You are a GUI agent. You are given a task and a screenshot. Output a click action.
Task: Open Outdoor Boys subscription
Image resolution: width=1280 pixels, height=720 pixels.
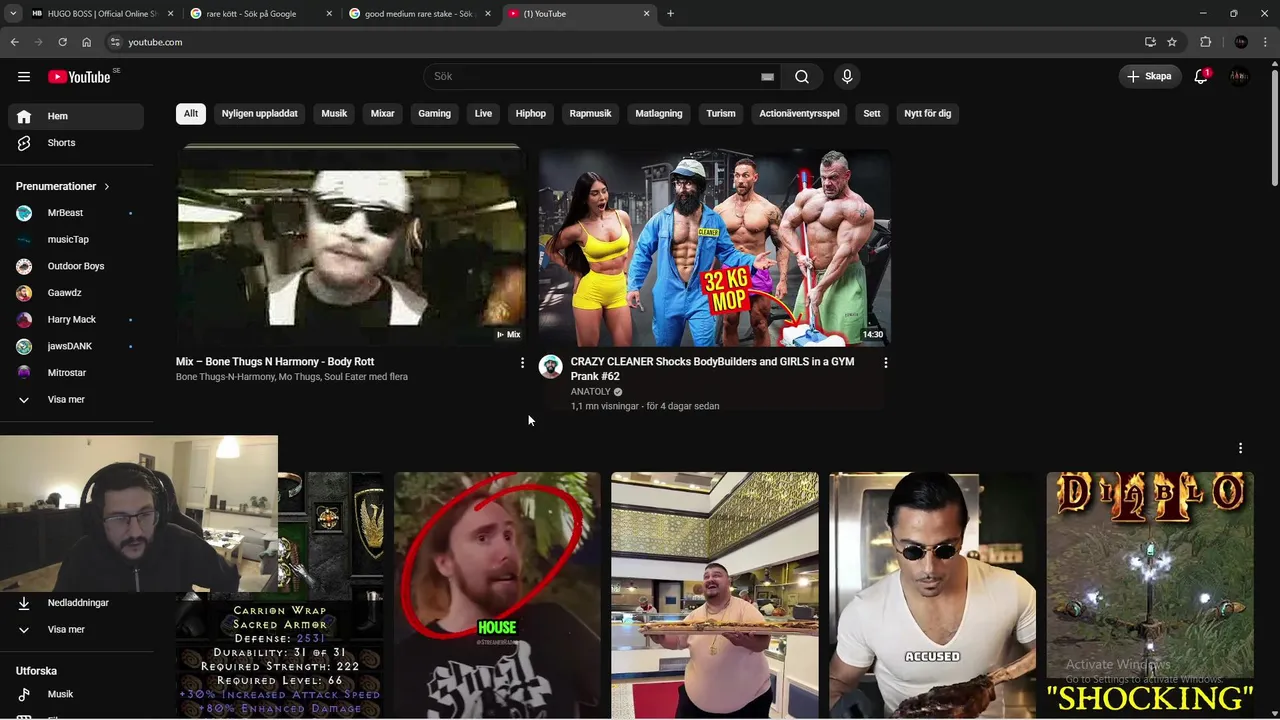76,266
